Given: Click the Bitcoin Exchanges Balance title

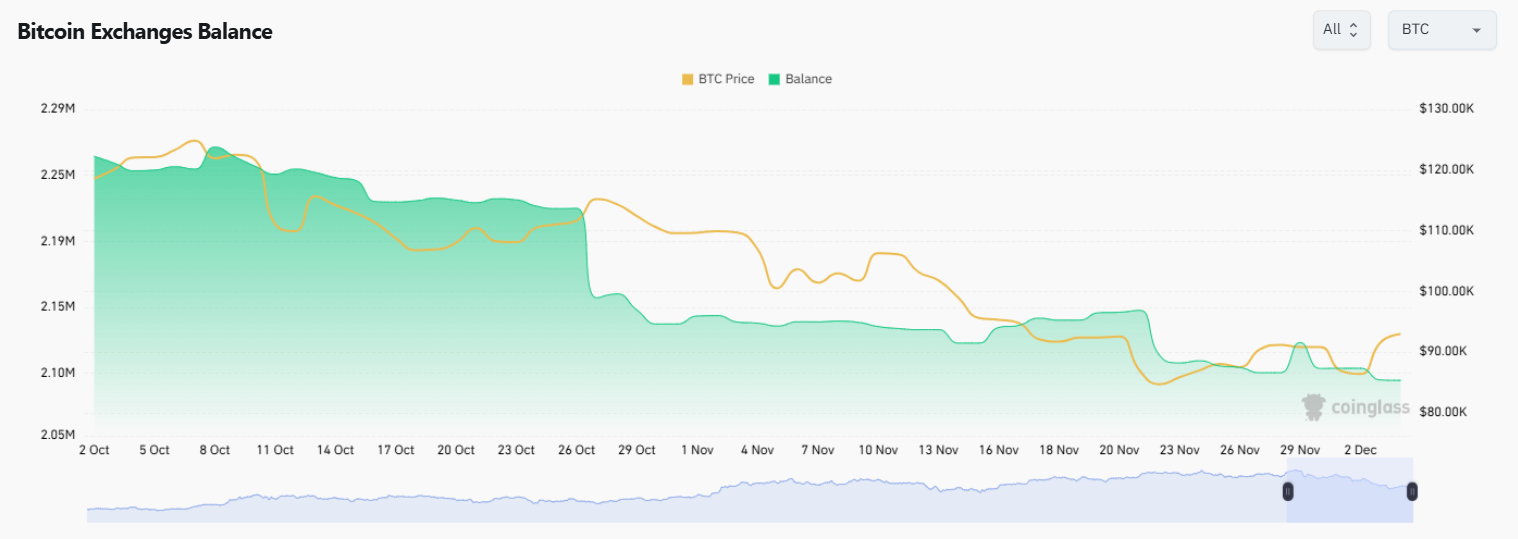Looking at the screenshot, I should tap(145, 32).
